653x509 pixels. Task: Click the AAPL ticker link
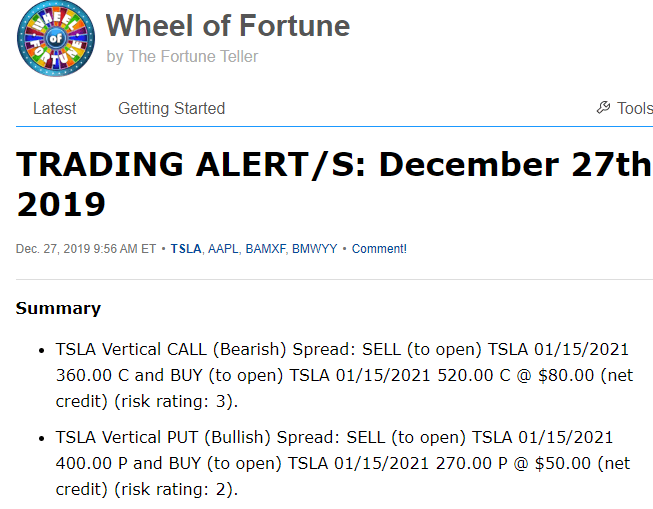click(x=223, y=249)
